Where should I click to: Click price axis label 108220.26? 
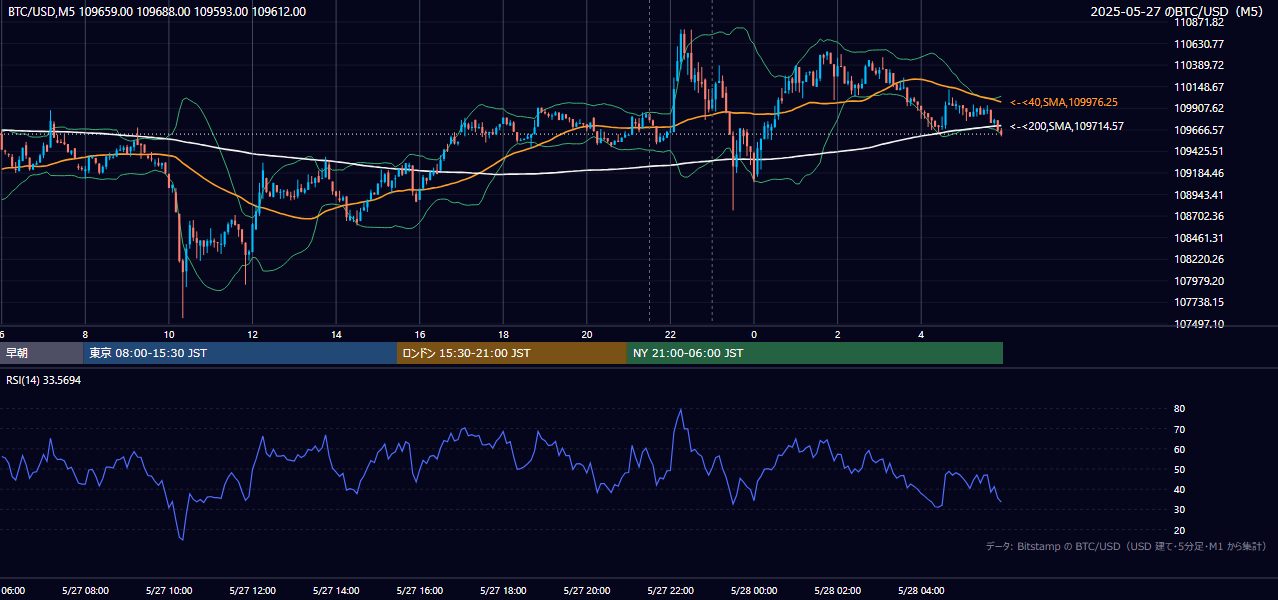(x=1200, y=259)
